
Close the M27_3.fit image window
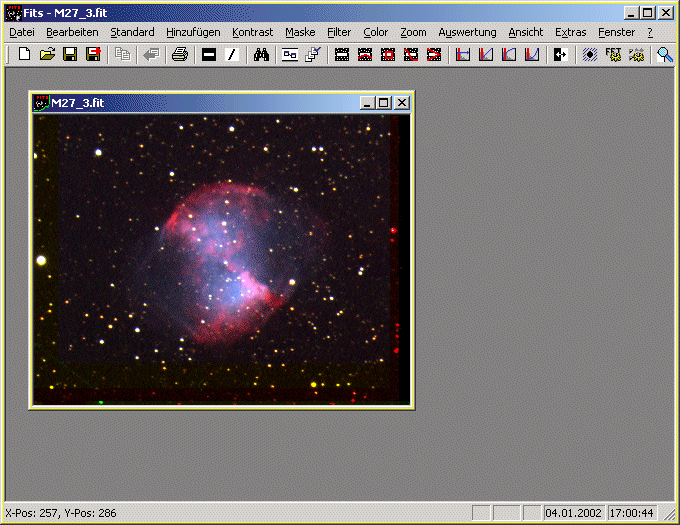click(x=401, y=102)
